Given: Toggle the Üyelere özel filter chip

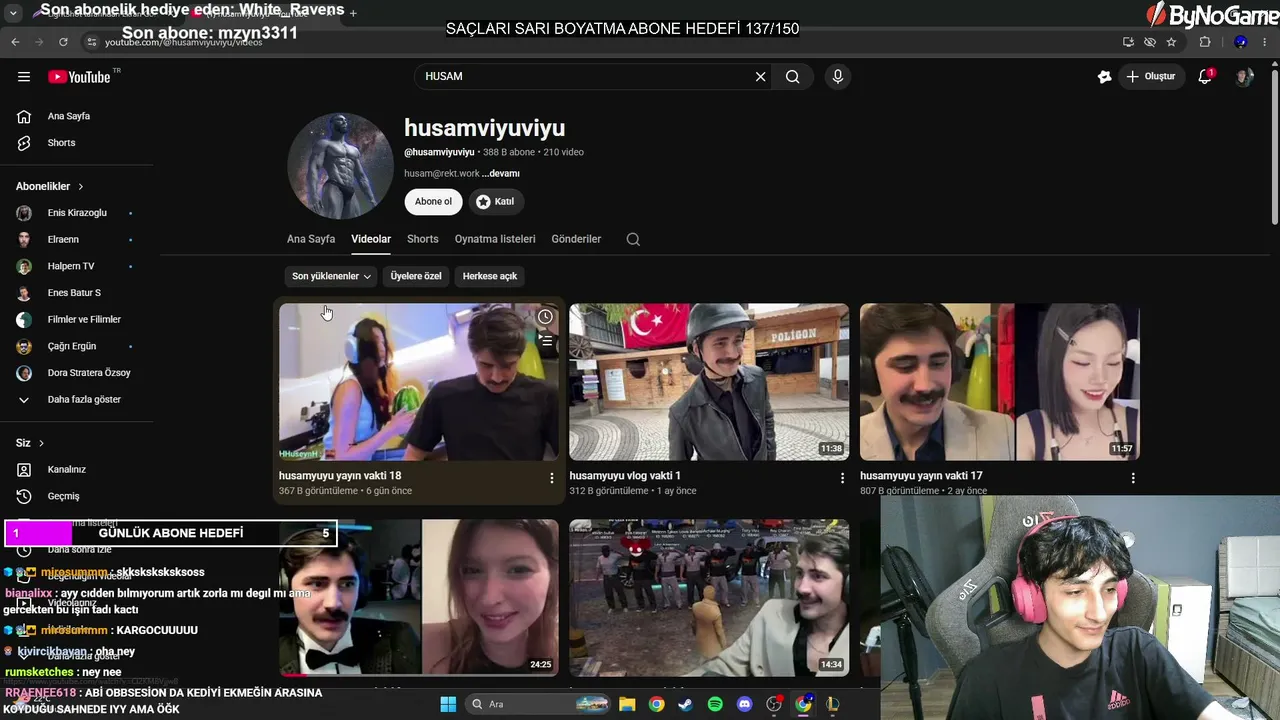Looking at the screenshot, I should (x=416, y=276).
